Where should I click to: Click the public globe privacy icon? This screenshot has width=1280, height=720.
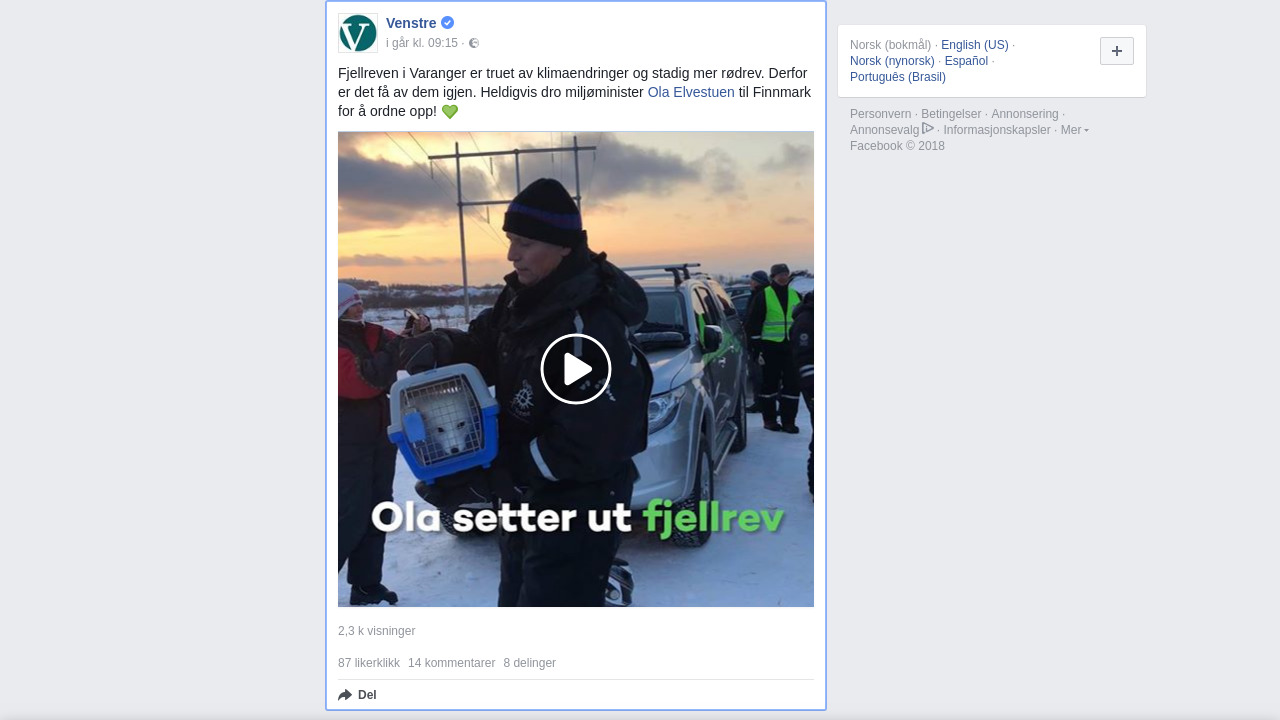(474, 43)
